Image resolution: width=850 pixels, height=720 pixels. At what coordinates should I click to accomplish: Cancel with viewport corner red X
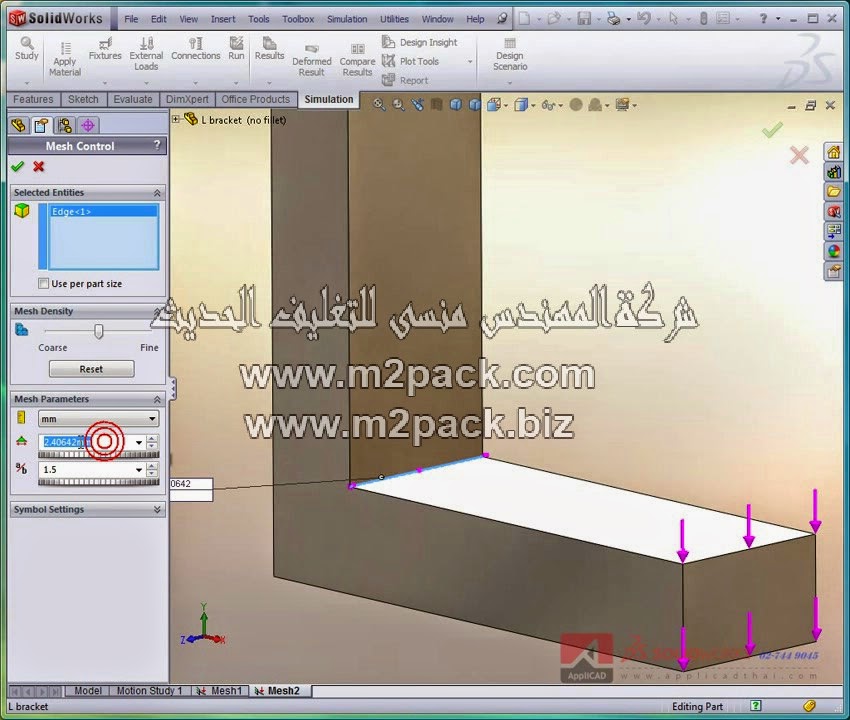pos(799,156)
